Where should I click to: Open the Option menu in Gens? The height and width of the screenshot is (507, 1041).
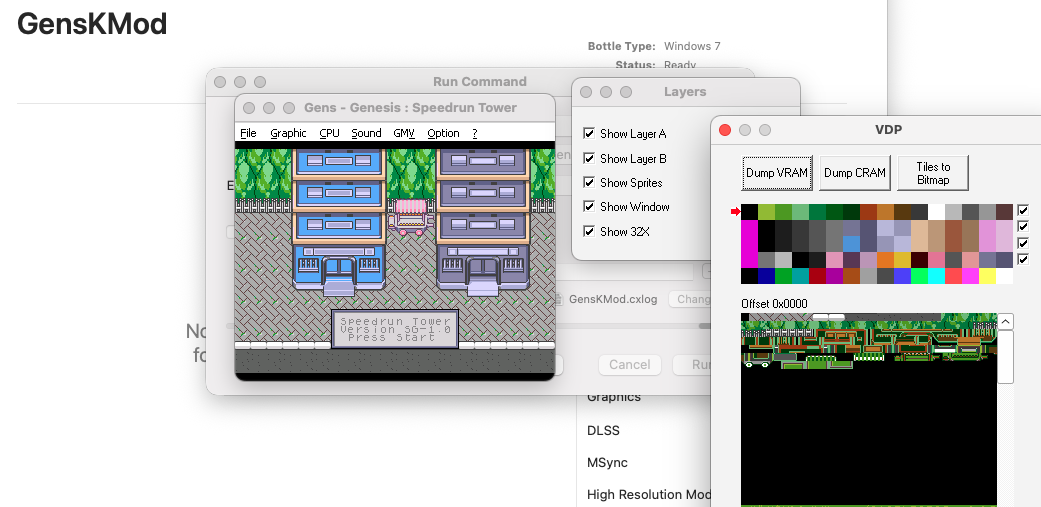click(x=443, y=133)
